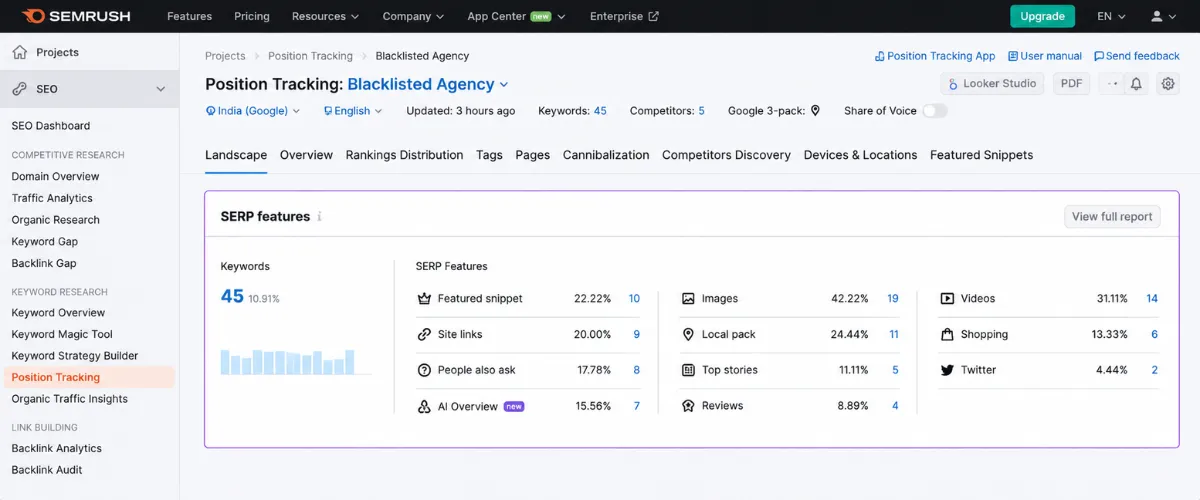Open the Pages tab

pyautogui.click(x=533, y=155)
